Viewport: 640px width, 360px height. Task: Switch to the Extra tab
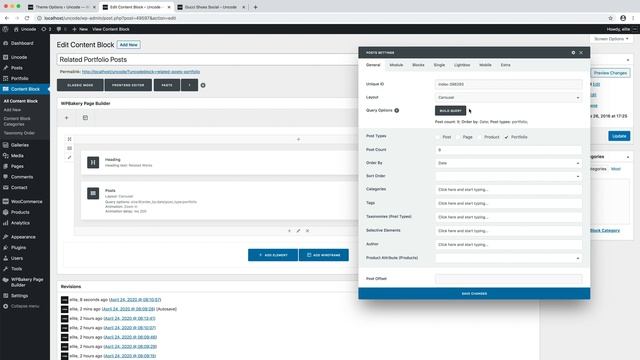click(x=505, y=65)
